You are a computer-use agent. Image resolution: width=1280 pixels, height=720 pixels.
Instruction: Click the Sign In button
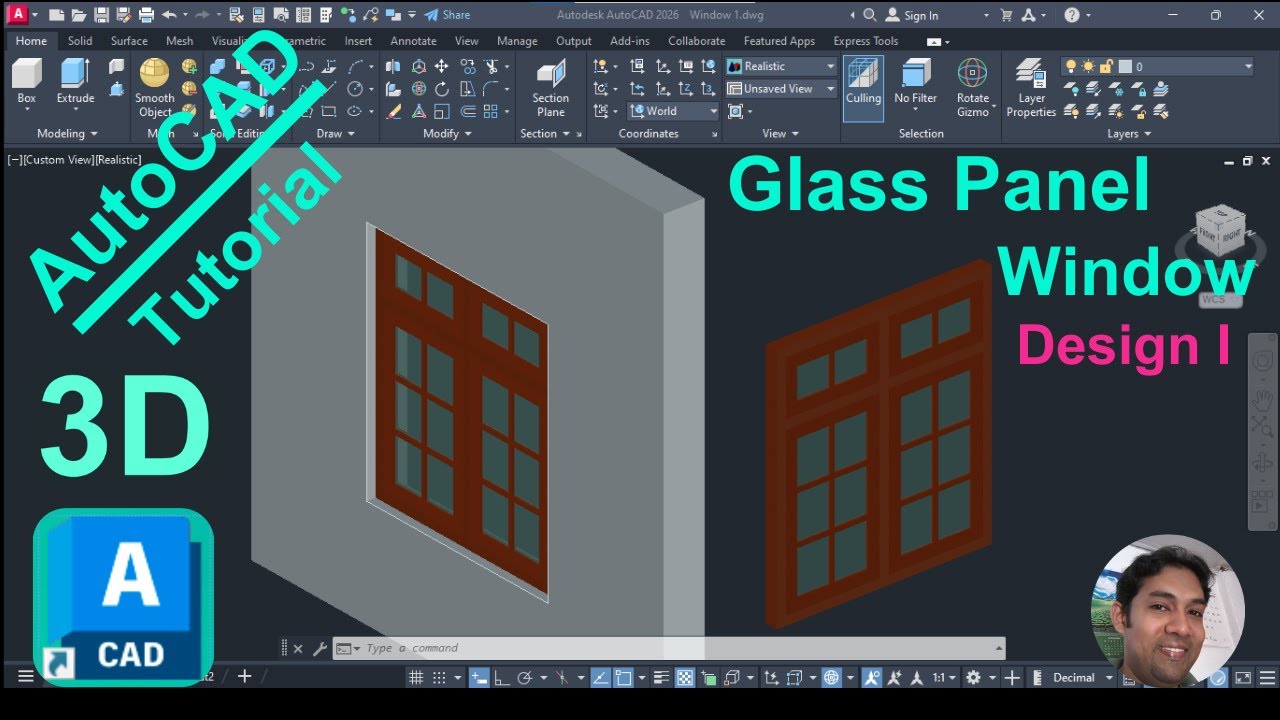point(912,15)
